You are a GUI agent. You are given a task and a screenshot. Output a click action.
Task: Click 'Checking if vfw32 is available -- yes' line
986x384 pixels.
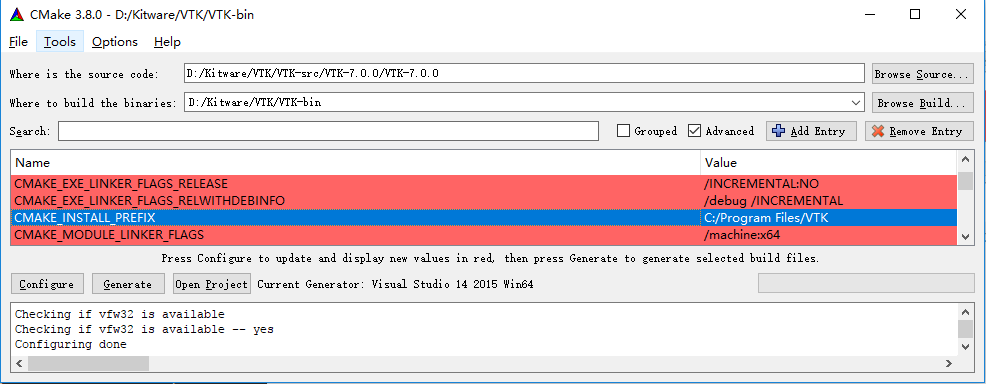[144, 329]
